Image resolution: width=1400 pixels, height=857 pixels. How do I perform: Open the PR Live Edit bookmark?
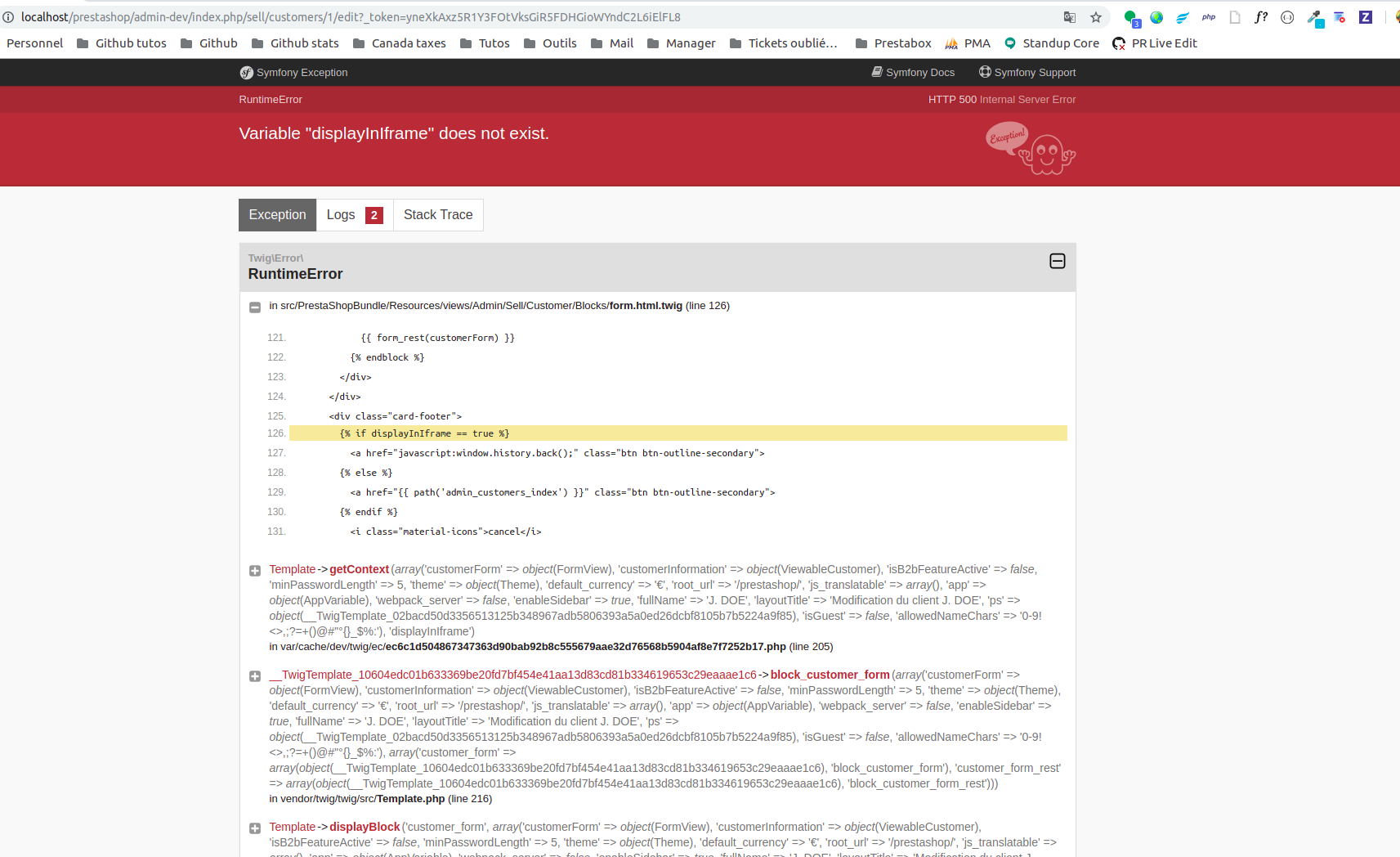(1155, 43)
